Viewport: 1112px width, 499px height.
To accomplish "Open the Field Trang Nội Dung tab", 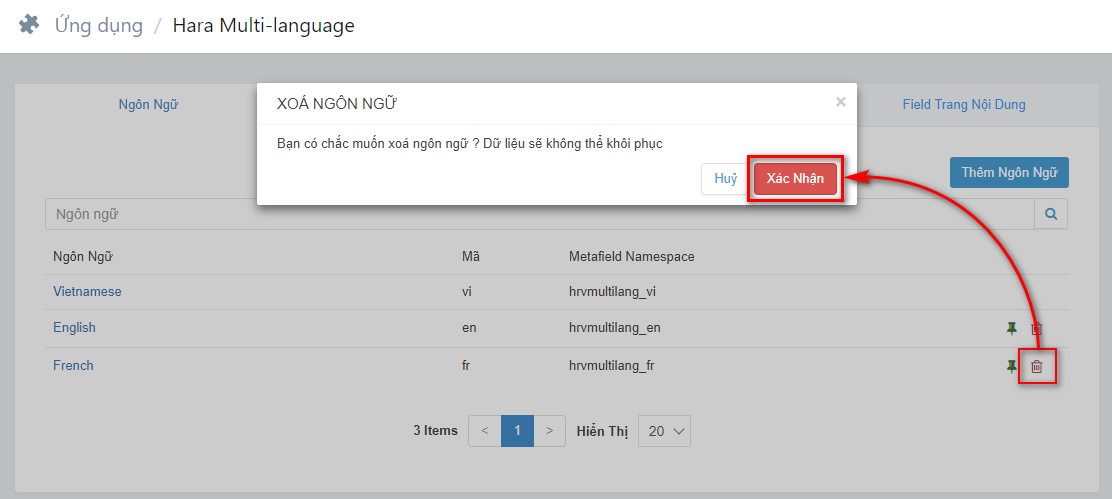I will [964, 105].
